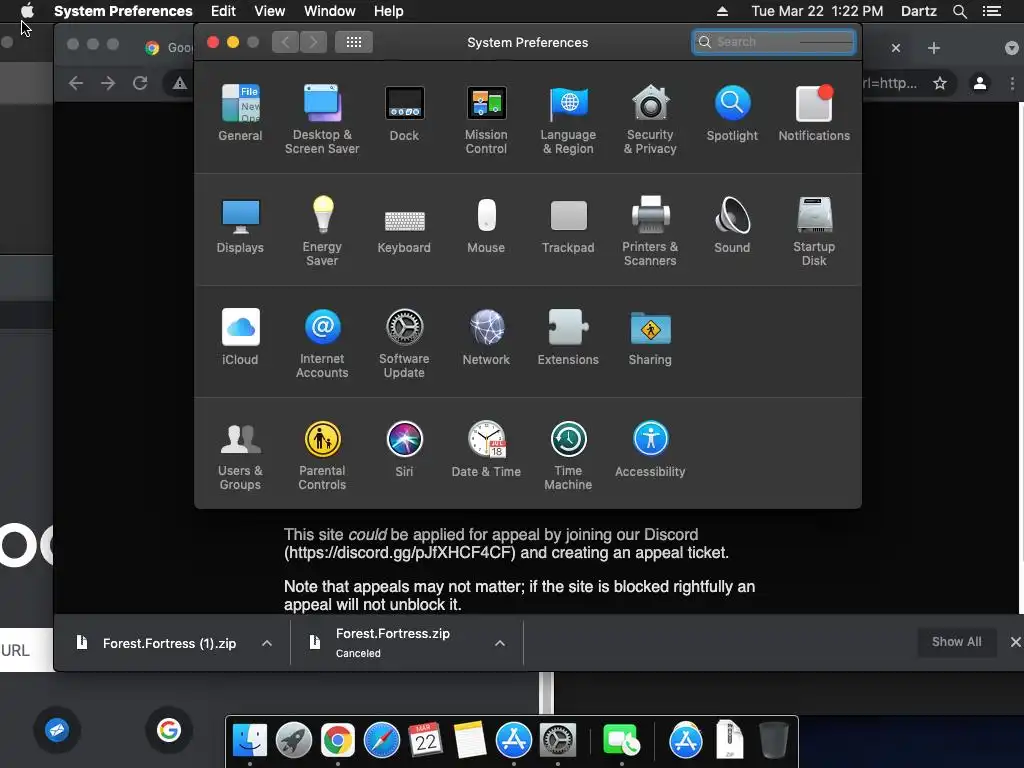Viewport: 1024px width, 768px height.
Task: Click the Dartz user name in menu bar
Action: (x=918, y=11)
